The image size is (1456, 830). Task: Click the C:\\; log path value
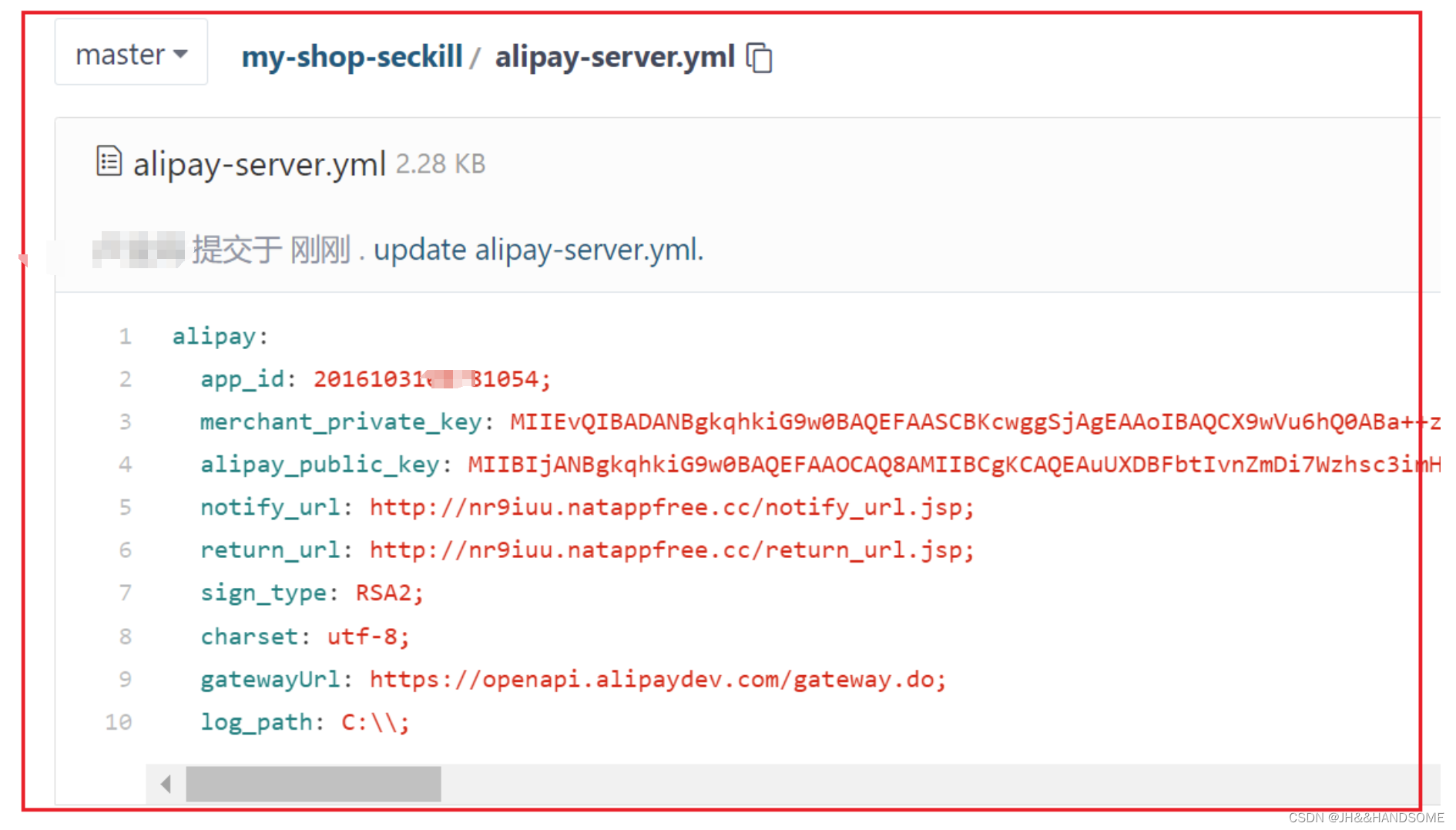click(375, 723)
